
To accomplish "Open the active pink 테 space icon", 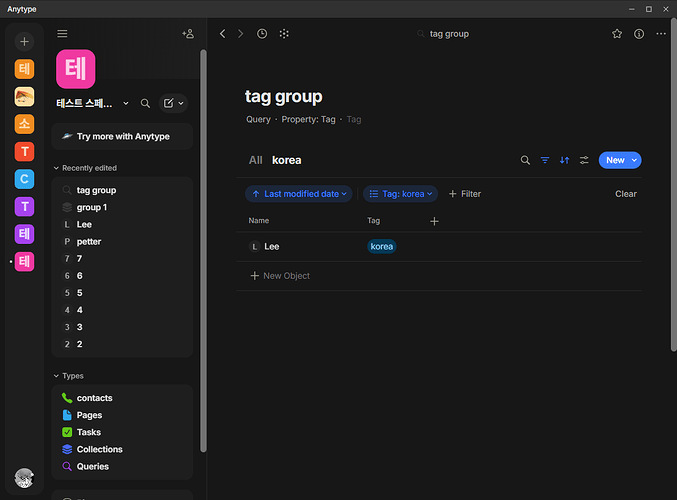I will 24,261.
